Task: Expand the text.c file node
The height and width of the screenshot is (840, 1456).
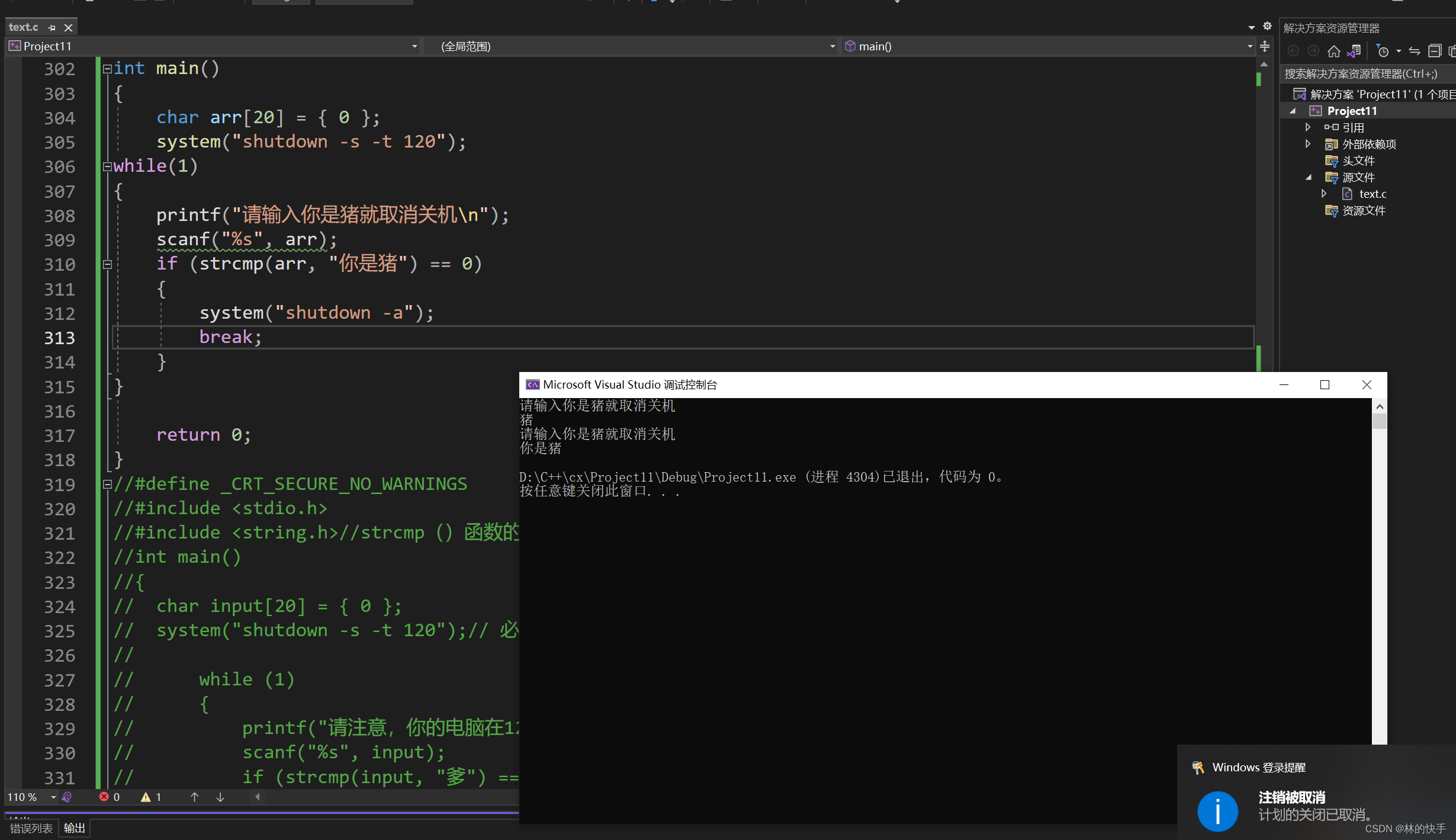Action: [1325, 194]
